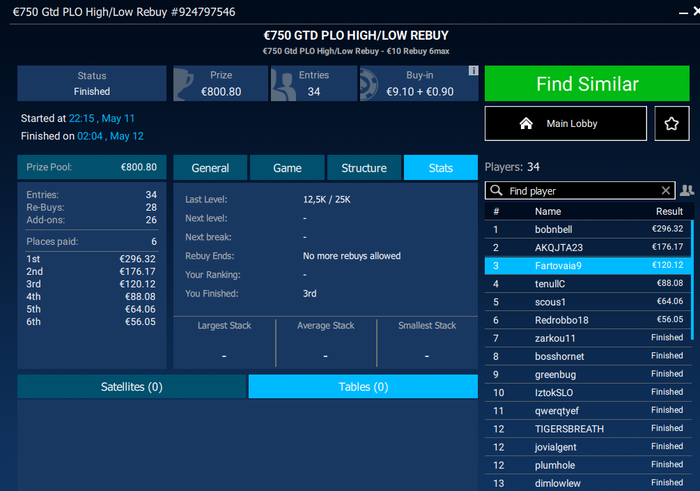Screen dimensions: 700x491
Task: Click the Last Level 12,5K / 25K value
Action: 327,199
